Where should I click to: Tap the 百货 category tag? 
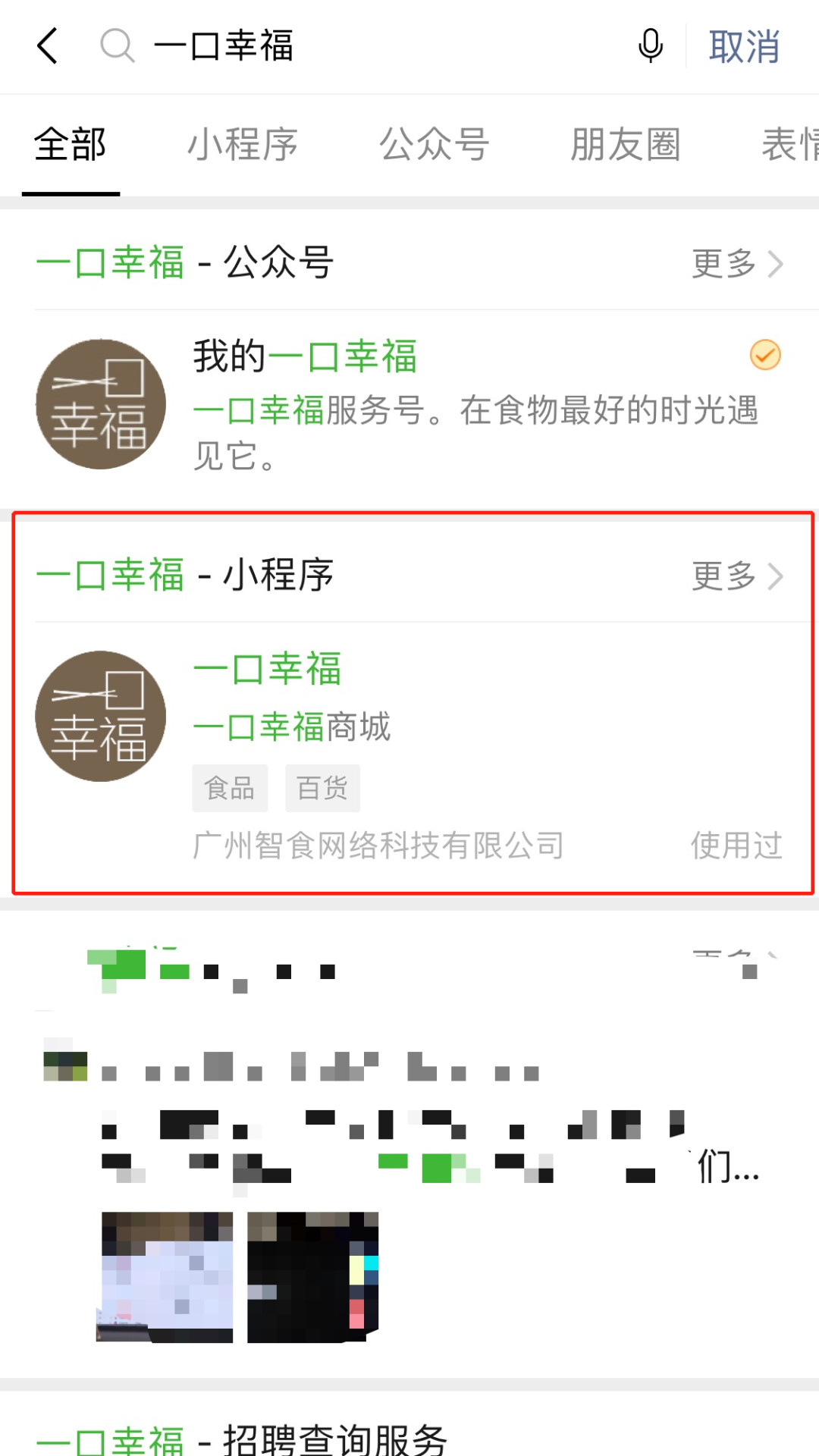[322, 788]
